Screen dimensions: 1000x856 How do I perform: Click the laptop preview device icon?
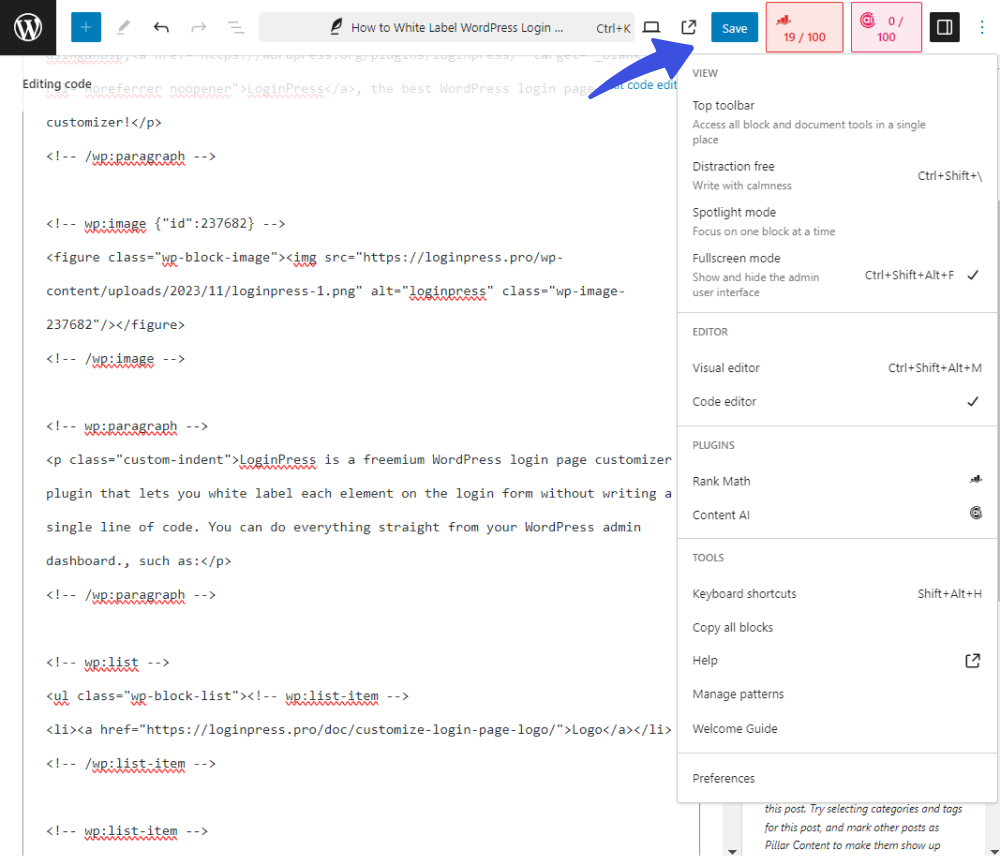point(651,27)
